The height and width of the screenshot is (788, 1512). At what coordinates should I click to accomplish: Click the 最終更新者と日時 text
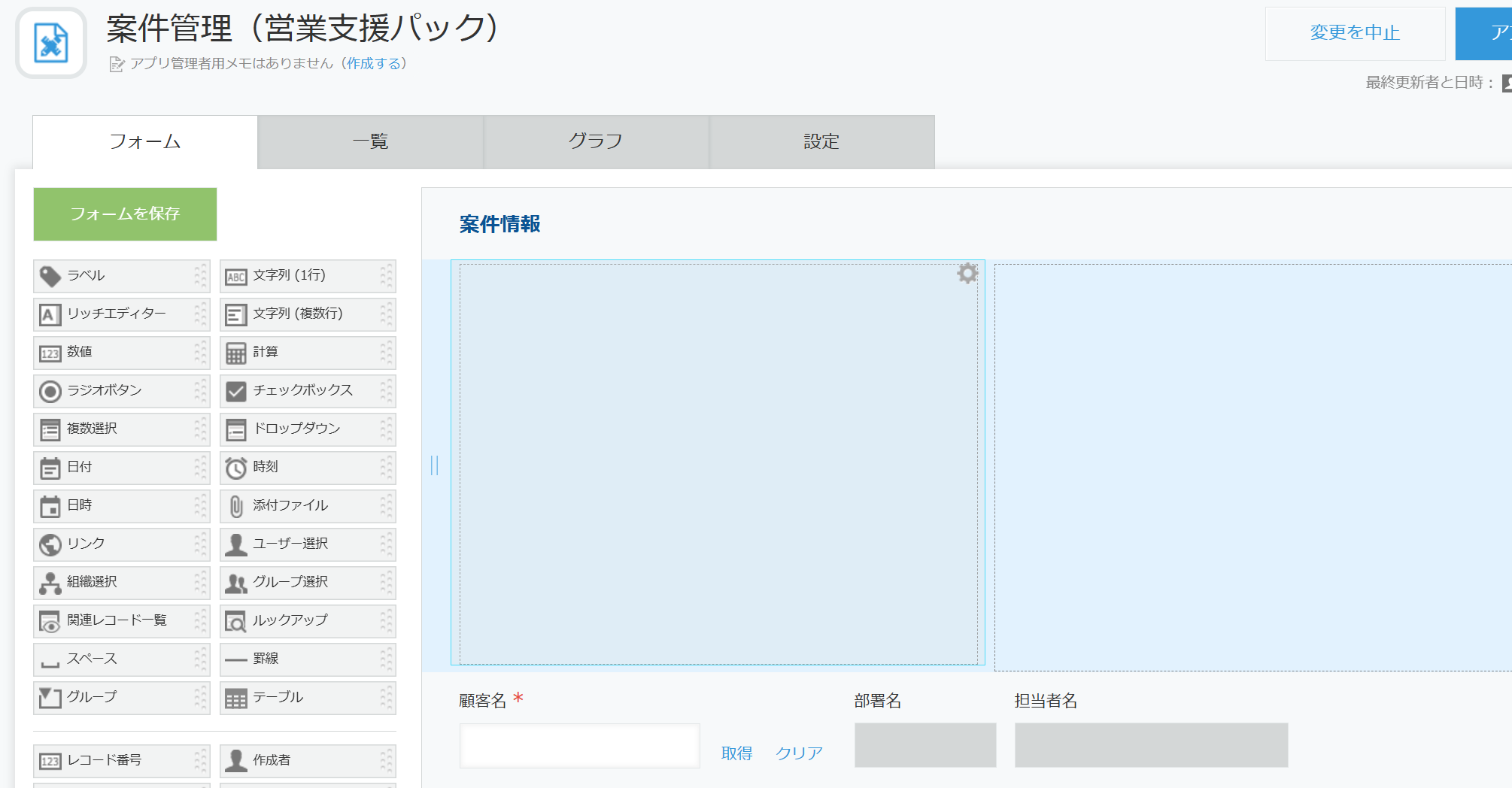[x=1429, y=83]
